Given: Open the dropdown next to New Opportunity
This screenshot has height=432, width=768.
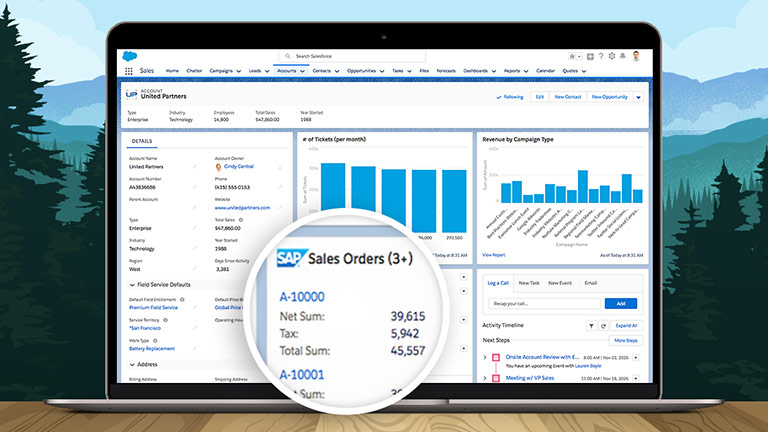Looking at the screenshot, I should coord(638,97).
